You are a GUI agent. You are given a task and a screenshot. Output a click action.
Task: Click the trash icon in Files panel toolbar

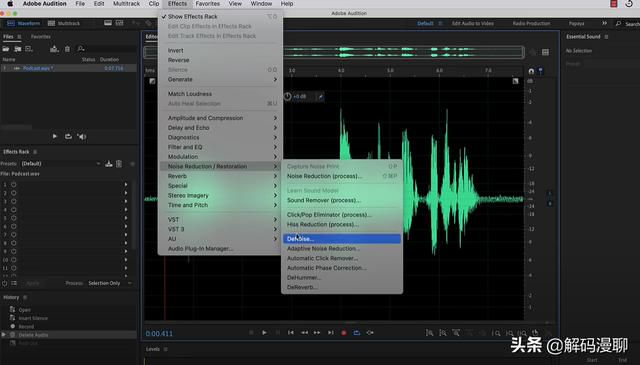pos(67,49)
